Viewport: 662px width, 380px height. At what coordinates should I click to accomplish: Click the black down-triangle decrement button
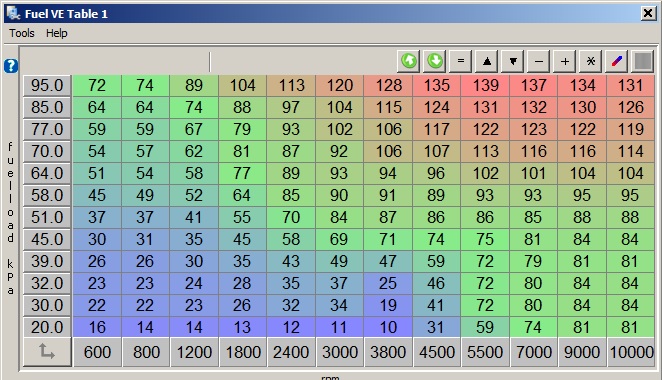513,61
